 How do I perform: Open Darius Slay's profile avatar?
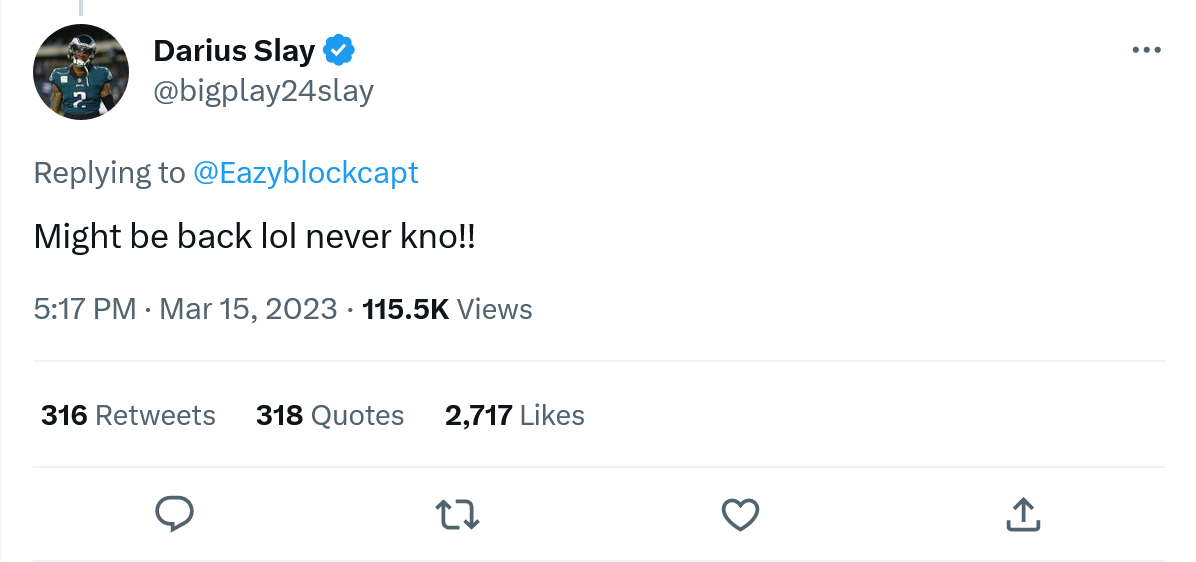(81, 72)
